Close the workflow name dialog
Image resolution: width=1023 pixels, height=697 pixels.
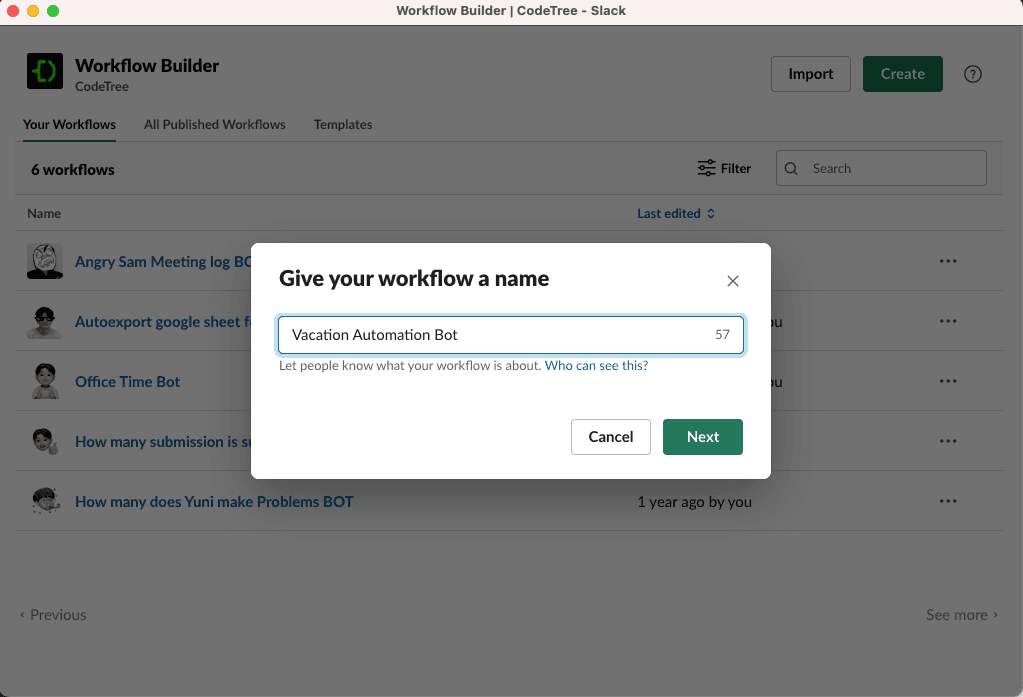733,281
